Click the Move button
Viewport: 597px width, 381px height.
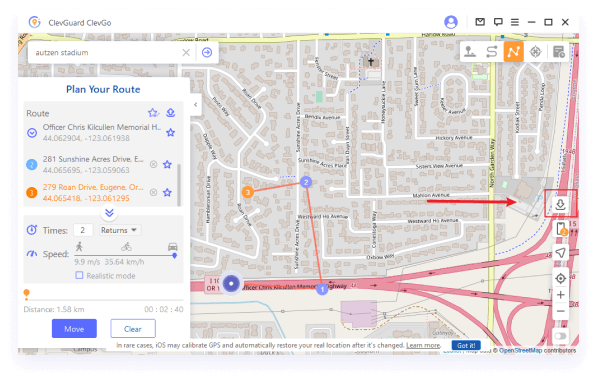coord(74,328)
